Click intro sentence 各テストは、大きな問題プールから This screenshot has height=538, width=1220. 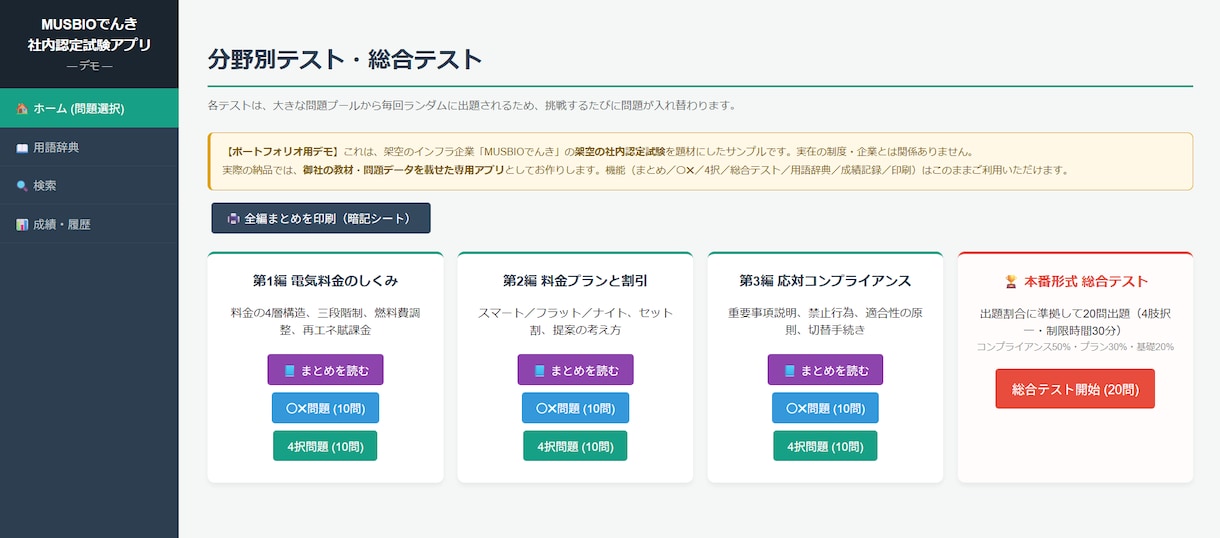click(x=472, y=105)
